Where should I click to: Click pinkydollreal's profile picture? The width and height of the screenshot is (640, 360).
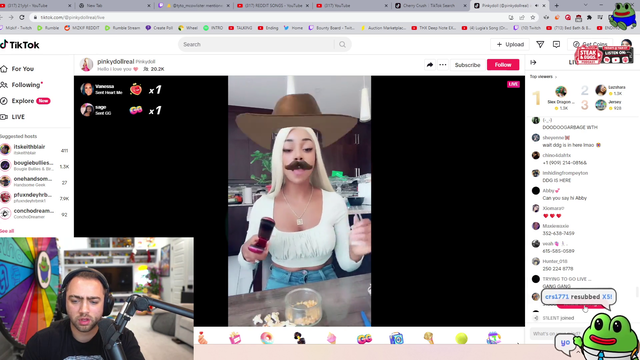pyautogui.click(x=87, y=64)
